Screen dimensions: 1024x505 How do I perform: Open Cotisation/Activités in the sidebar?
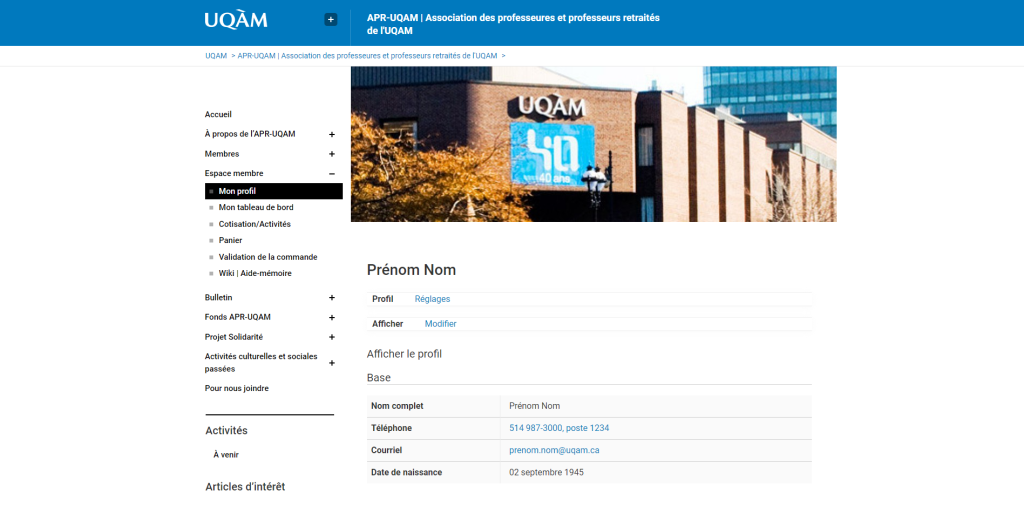click(x=255, y=224)
